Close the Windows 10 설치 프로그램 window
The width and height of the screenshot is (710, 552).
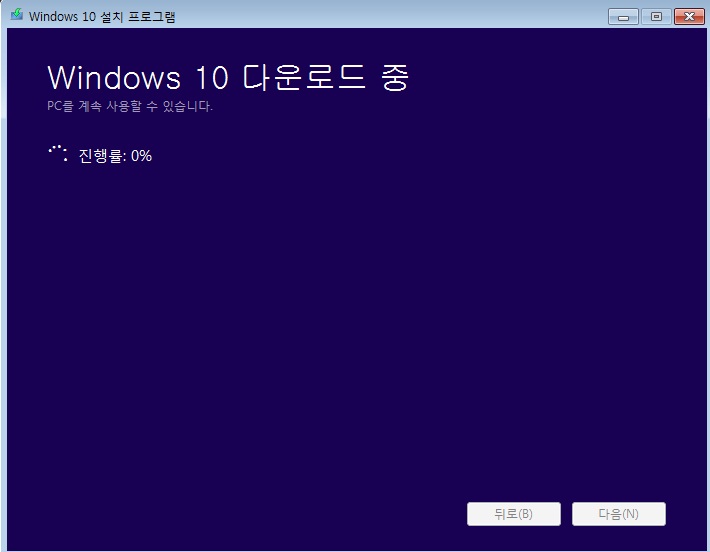click(x=689, y=16)
